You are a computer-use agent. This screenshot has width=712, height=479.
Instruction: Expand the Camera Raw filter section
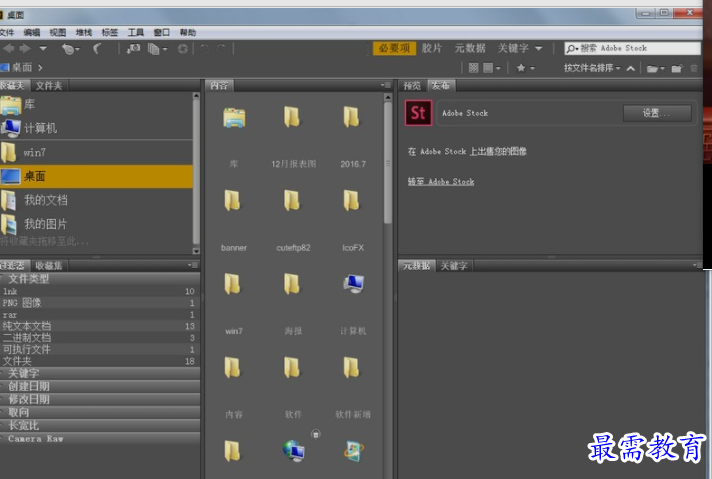coord(100,439)
